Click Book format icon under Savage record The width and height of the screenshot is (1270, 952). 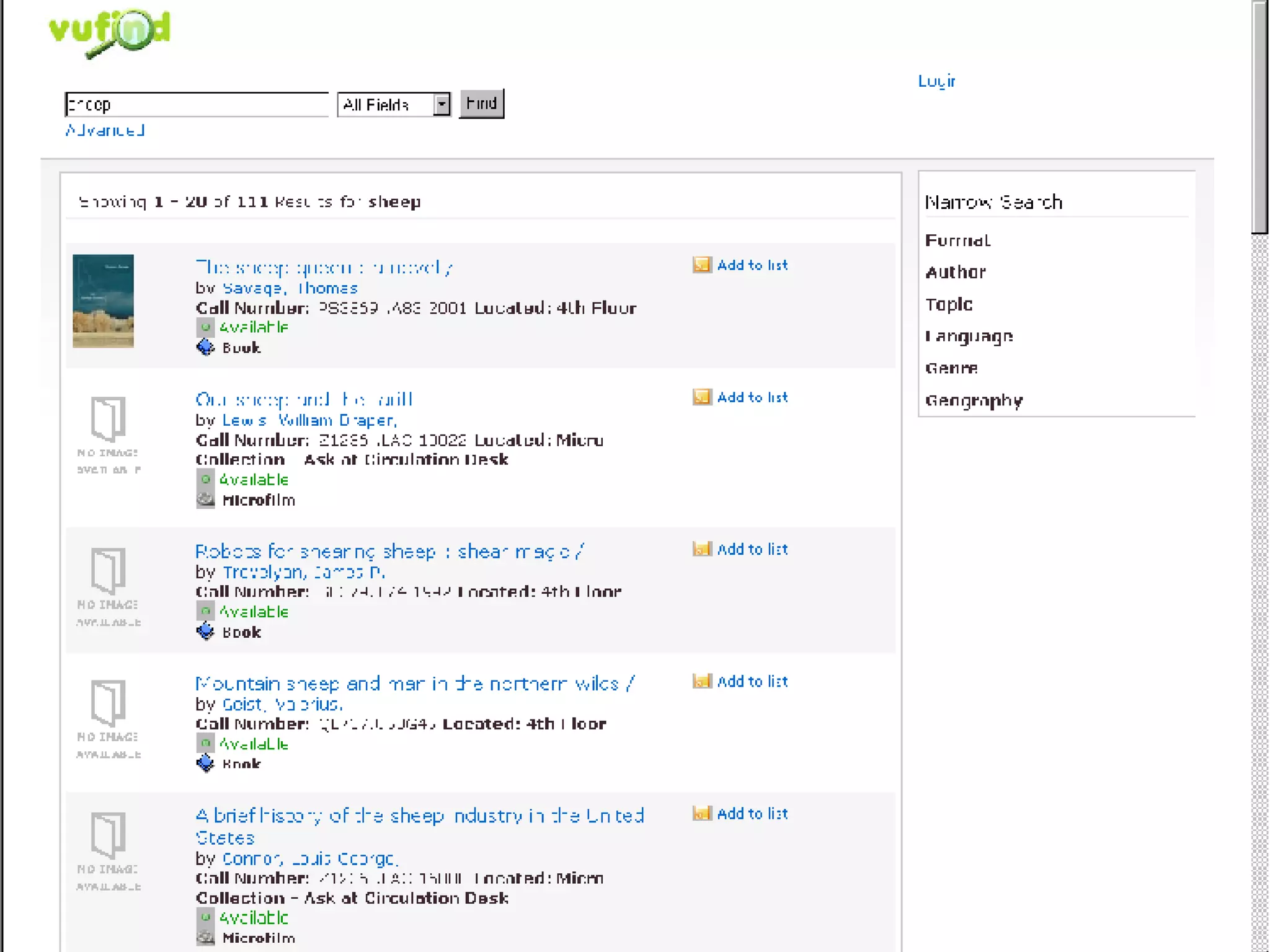point(205,347)
